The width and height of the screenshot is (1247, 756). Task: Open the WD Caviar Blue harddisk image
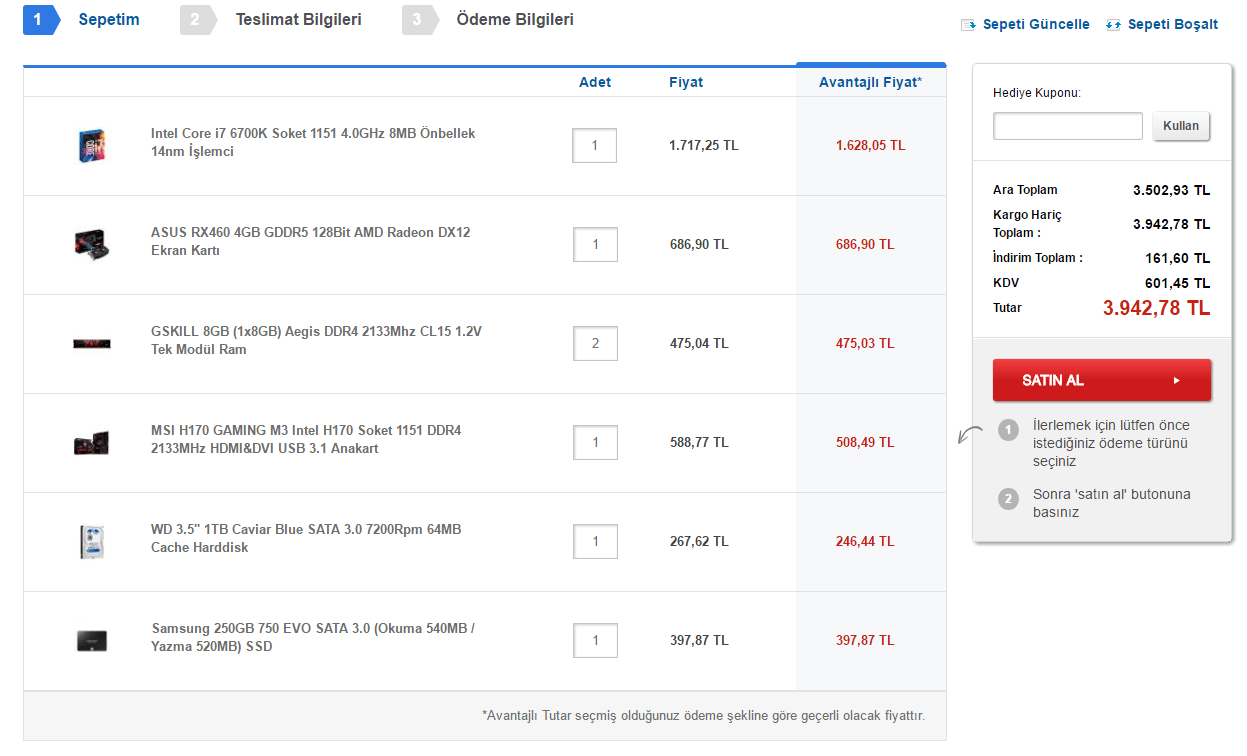click(x=92, y=541)
